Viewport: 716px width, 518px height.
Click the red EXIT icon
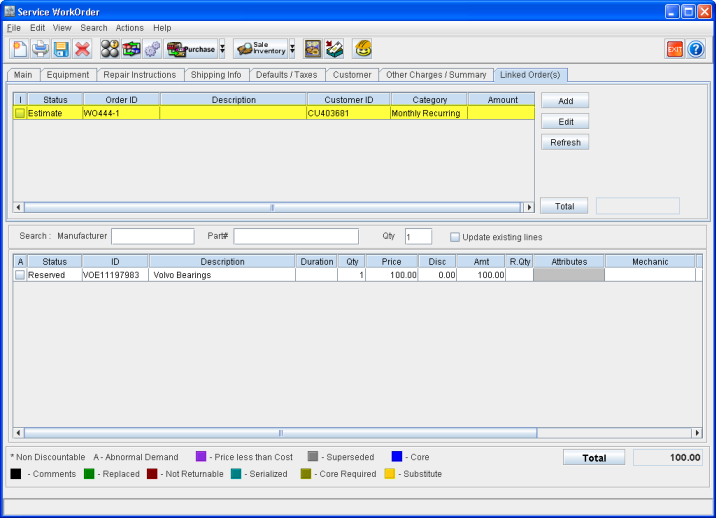click(x=674, y=49)
